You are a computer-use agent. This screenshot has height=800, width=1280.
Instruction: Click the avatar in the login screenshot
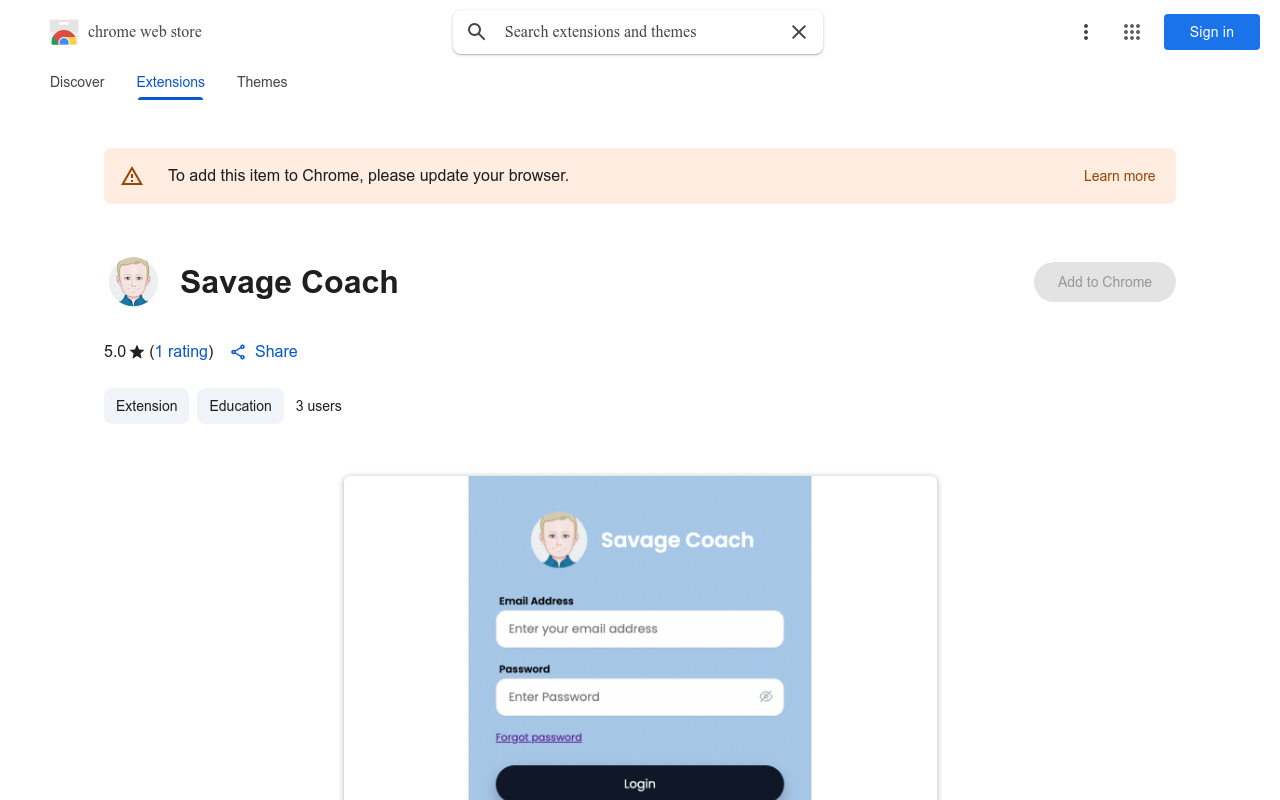click(559, 540)
